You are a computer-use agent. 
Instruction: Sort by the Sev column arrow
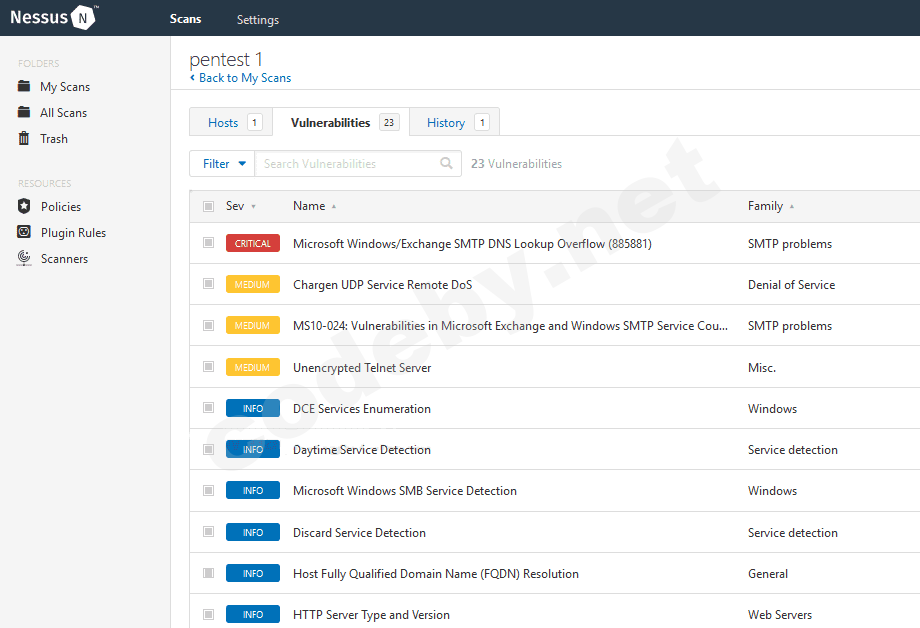coord(253,207)
